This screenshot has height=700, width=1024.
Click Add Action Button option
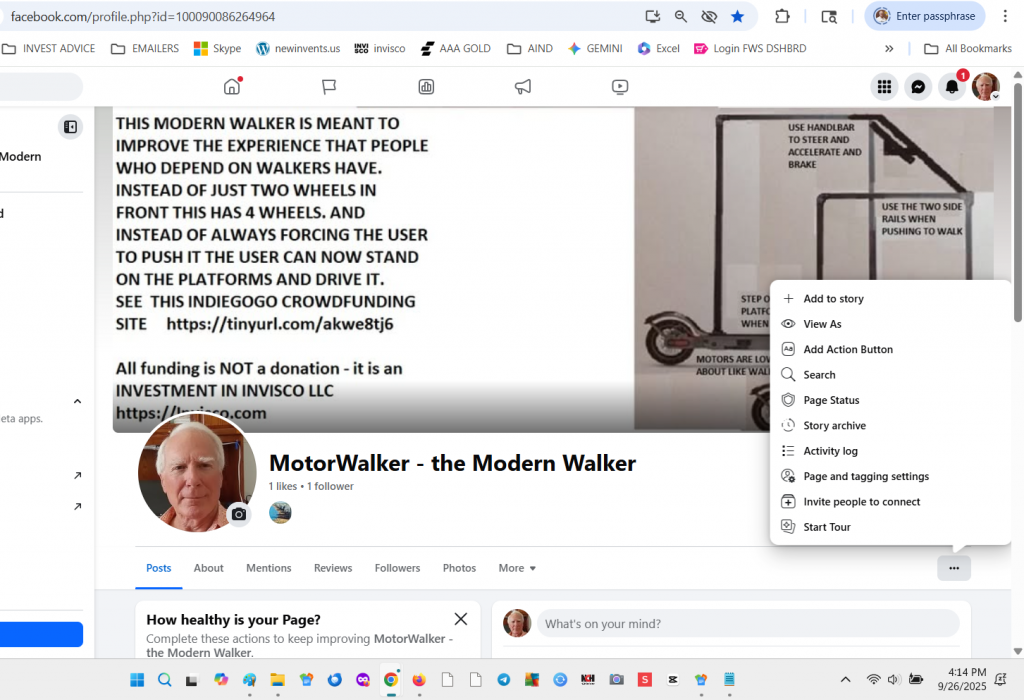coord(847,350)
